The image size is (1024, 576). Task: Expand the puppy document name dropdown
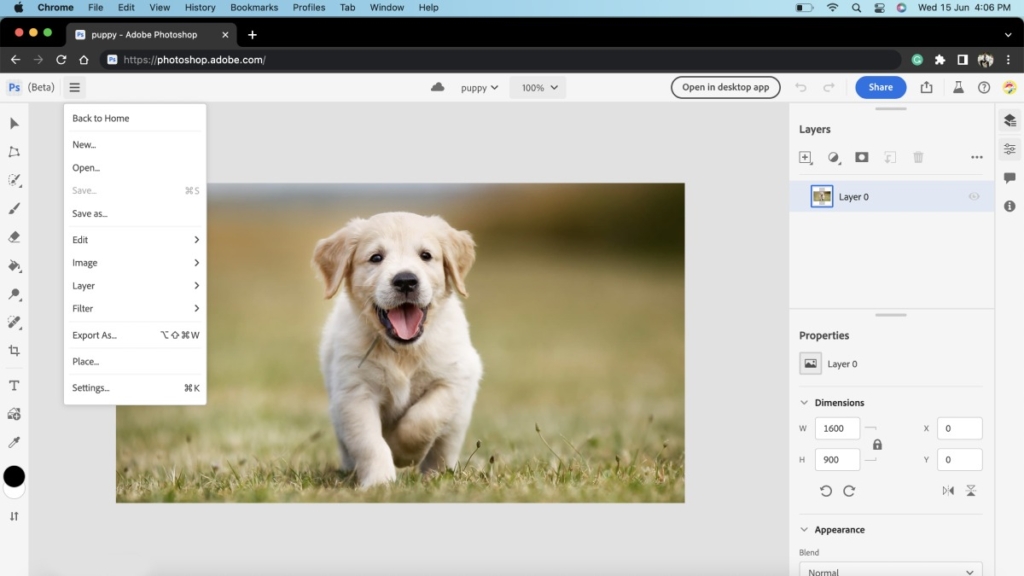479,88
